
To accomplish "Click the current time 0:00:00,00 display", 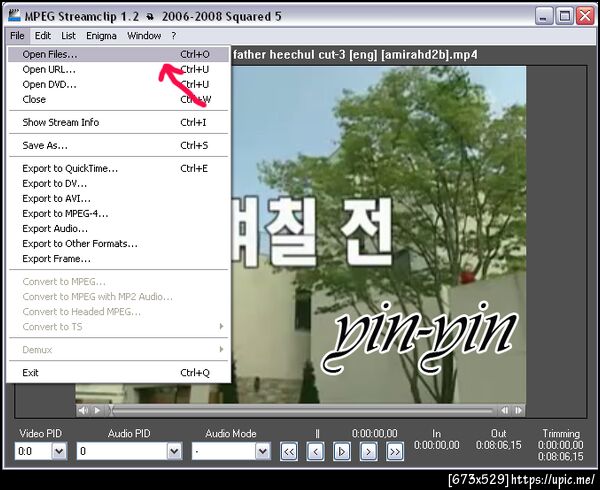I will (x=375, y=433).
